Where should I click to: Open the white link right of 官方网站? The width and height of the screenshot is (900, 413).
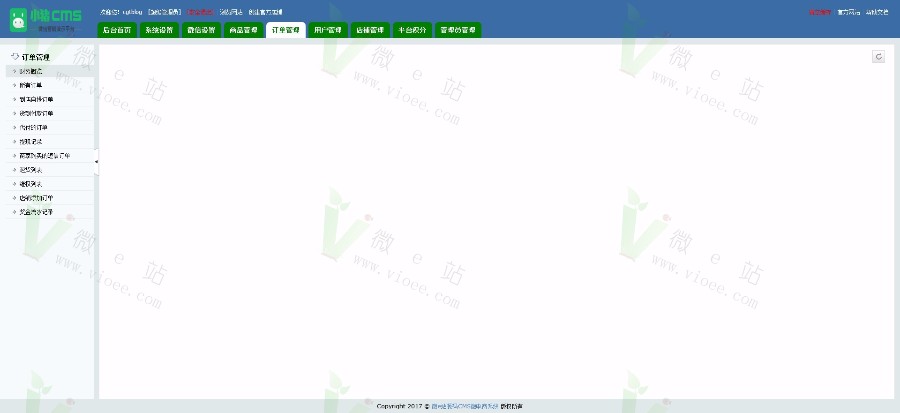coord(876,12)
